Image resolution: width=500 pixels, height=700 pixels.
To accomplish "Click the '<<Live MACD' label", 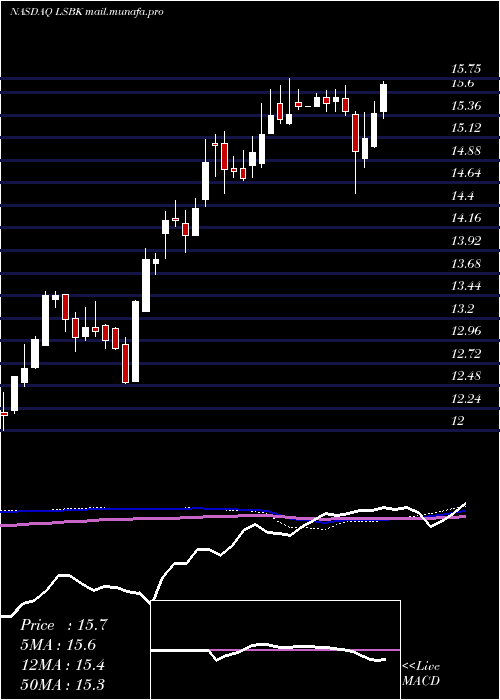I will click(x=421, y=673).
